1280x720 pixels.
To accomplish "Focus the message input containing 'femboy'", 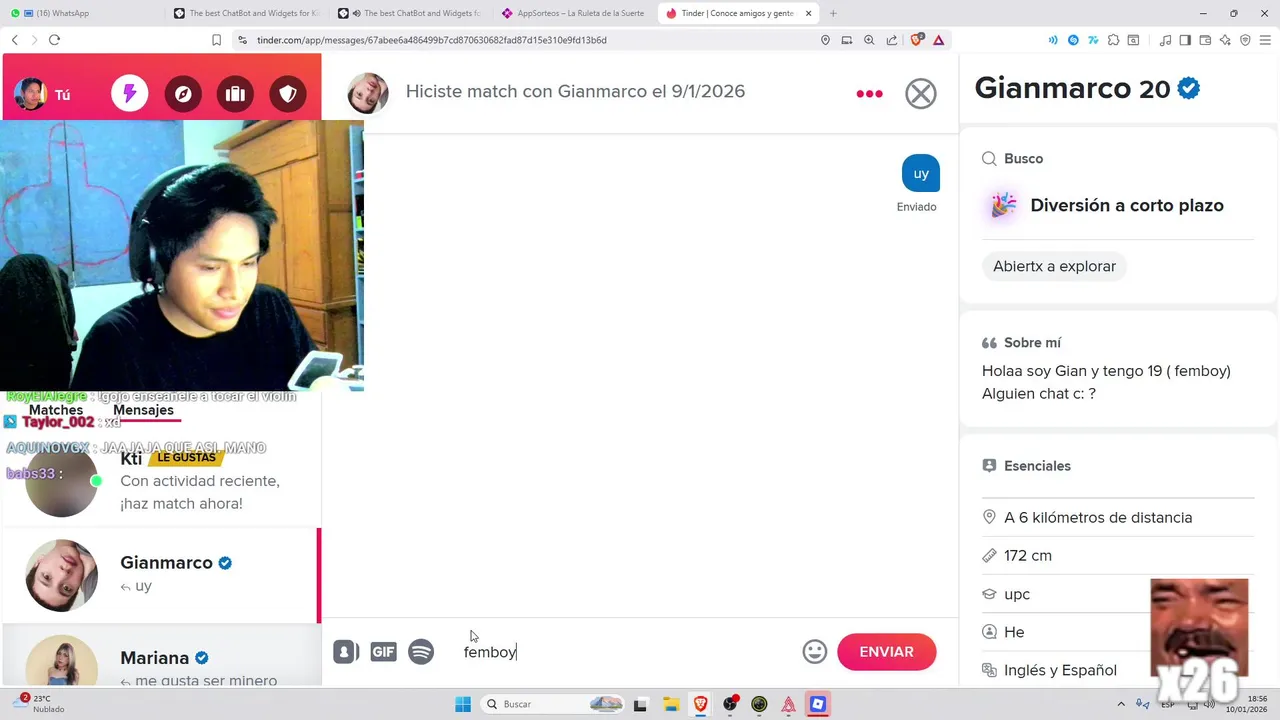I will tap(625, 652).
